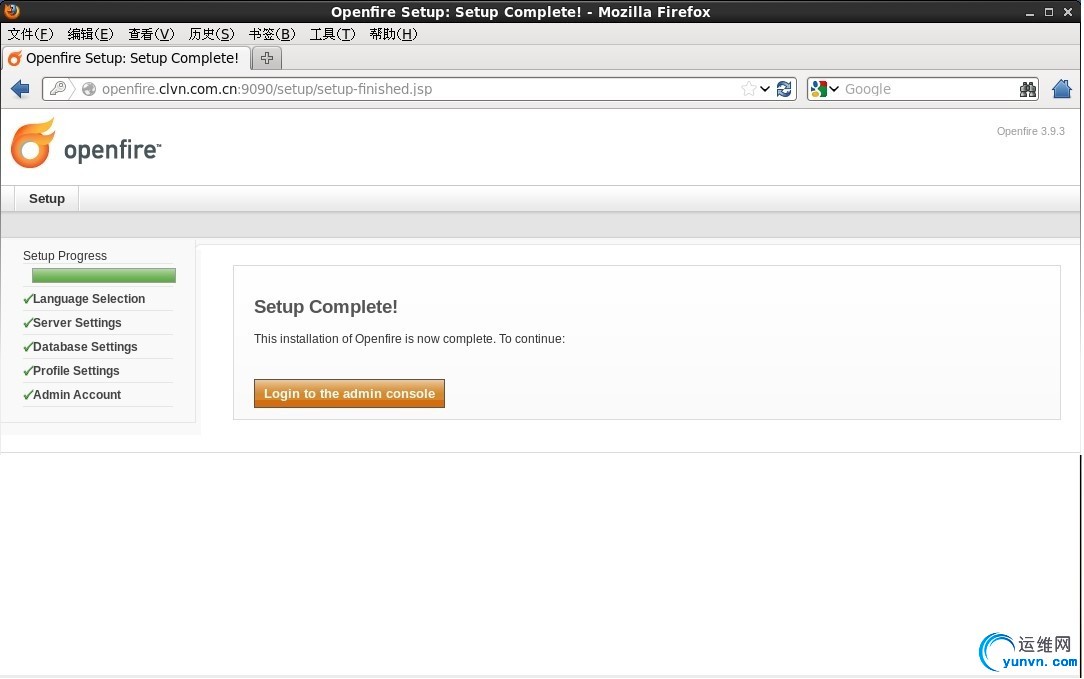The image size is (1084, 679).
Task: Click the Server Settings step
Action: point(77,323)
